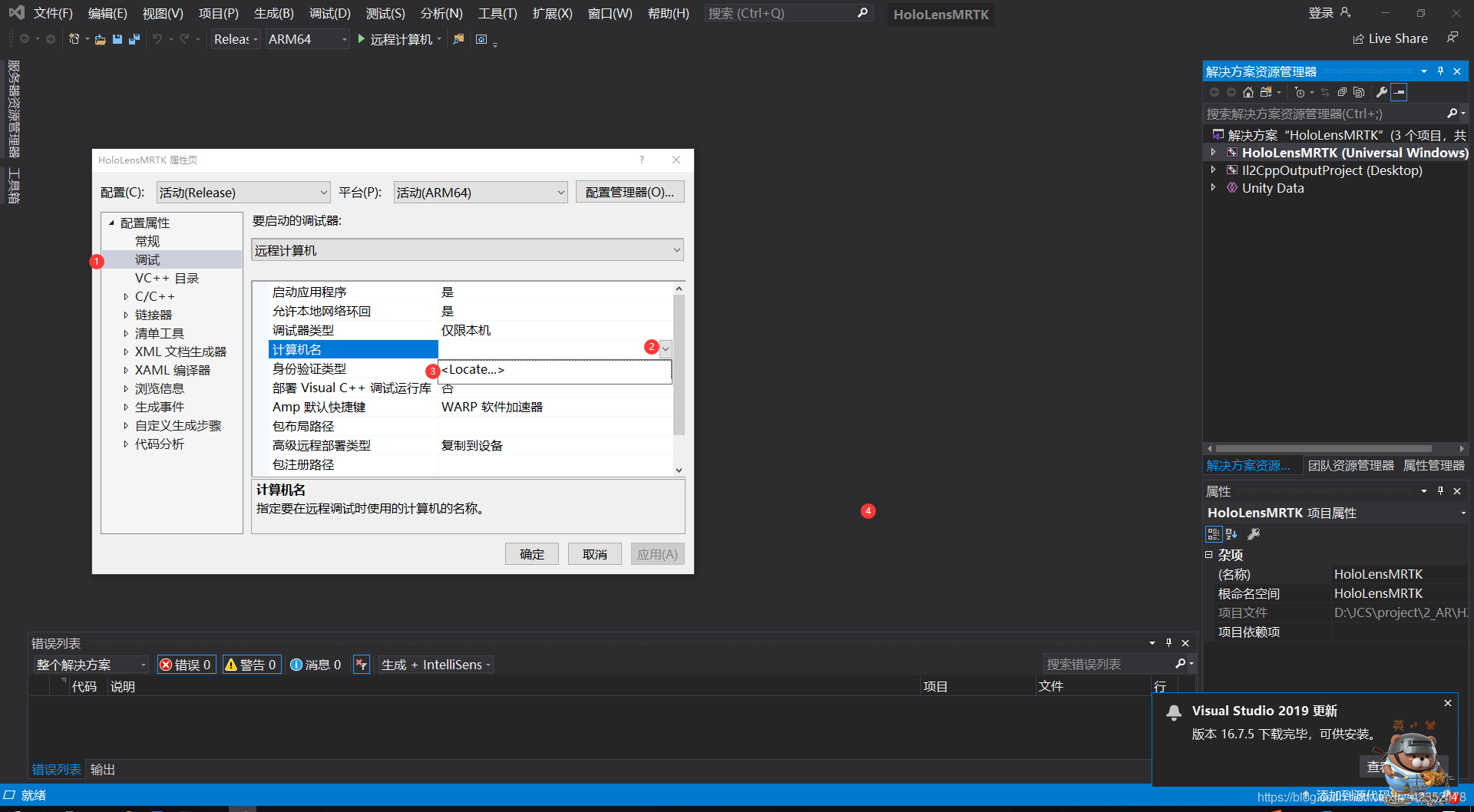
Task: Open the 远程计算机 debugger dropdown in dialog
Action: coord(468,250)
